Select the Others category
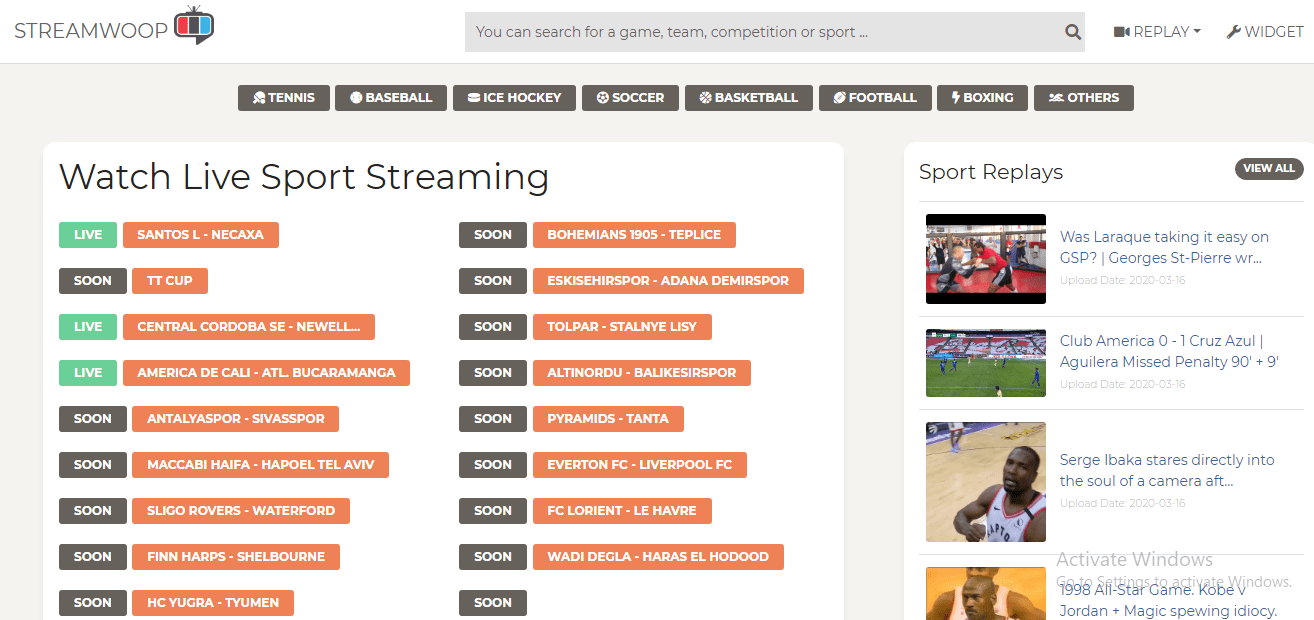 (1084, 98)
